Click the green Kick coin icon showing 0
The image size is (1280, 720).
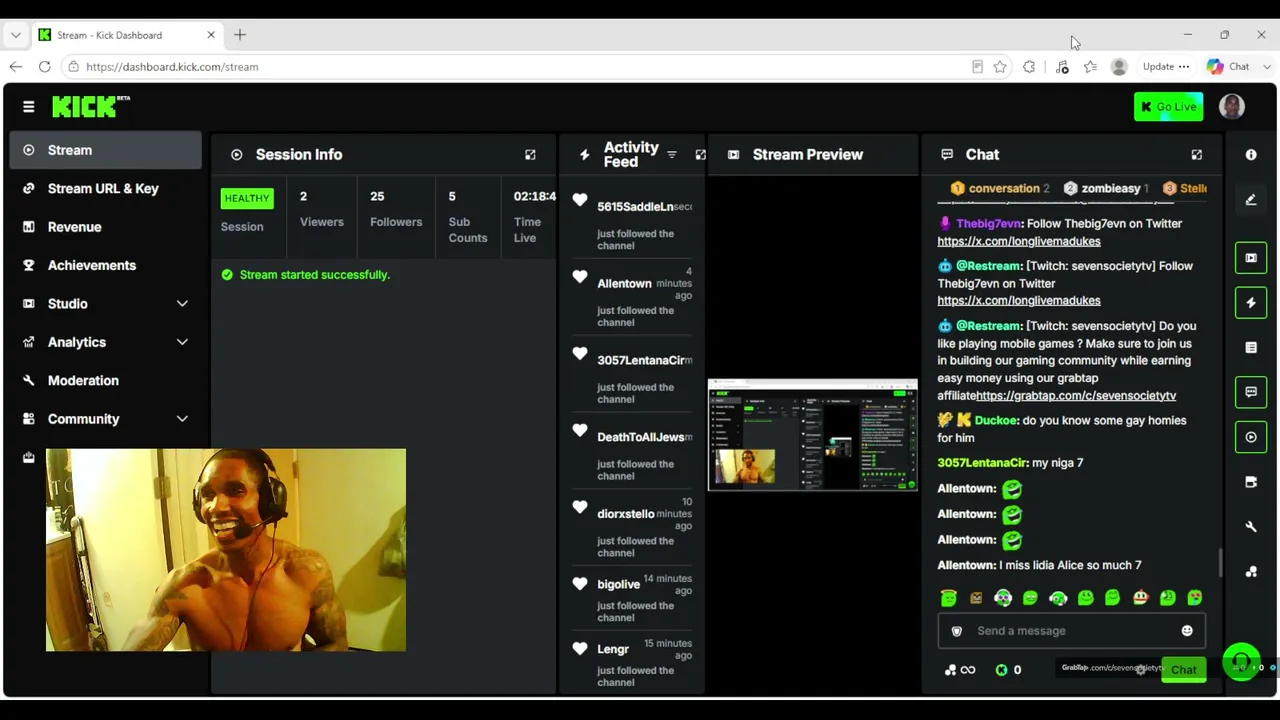tap(1001, 670)
